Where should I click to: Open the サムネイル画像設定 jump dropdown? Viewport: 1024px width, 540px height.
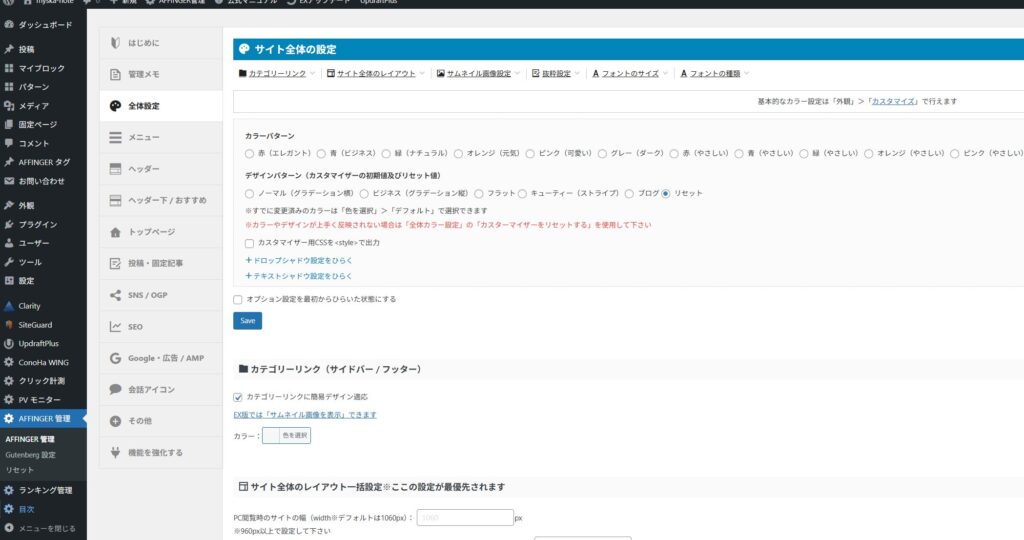click(x=479, y=74)
